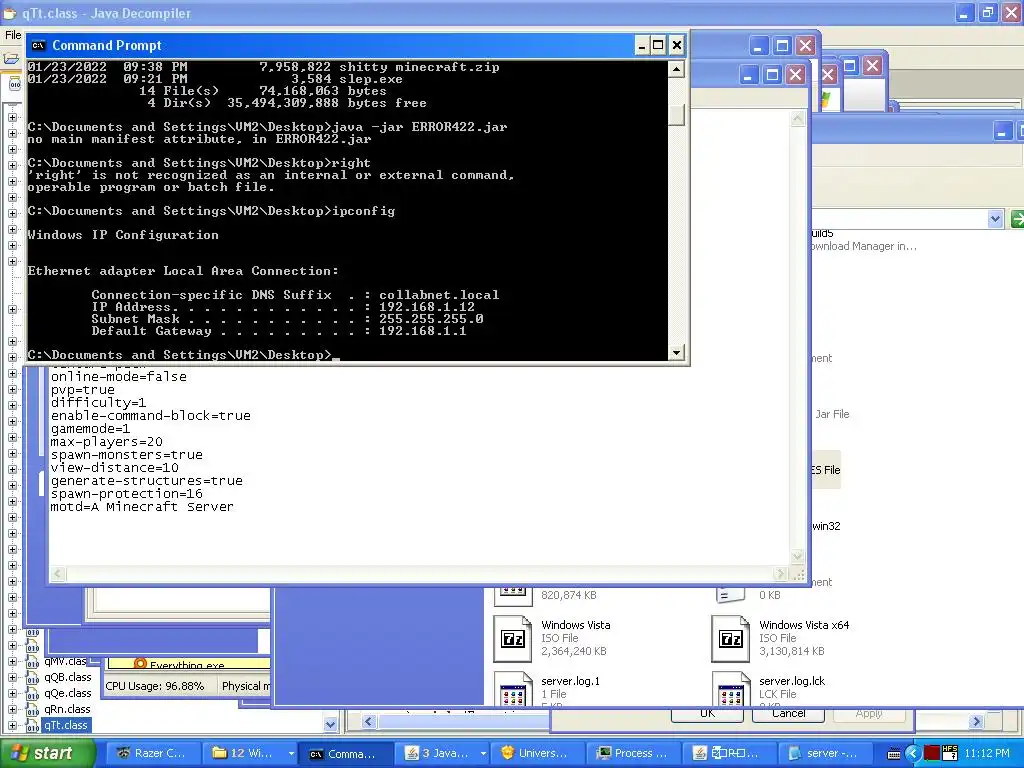Click the gamemode=1 line in Notepad
Screen dimensions: 1024x768
point(90,429)
